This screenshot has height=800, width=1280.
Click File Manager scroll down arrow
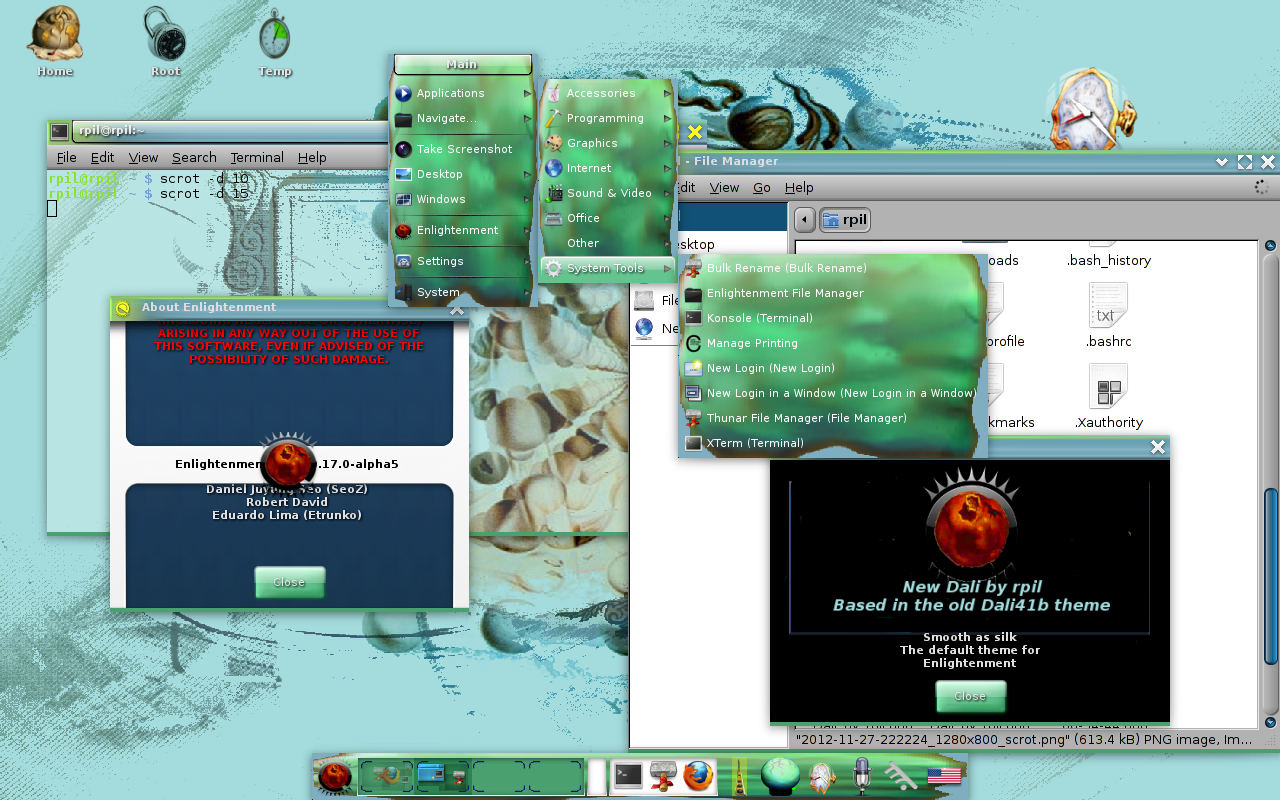[1270, 722]
